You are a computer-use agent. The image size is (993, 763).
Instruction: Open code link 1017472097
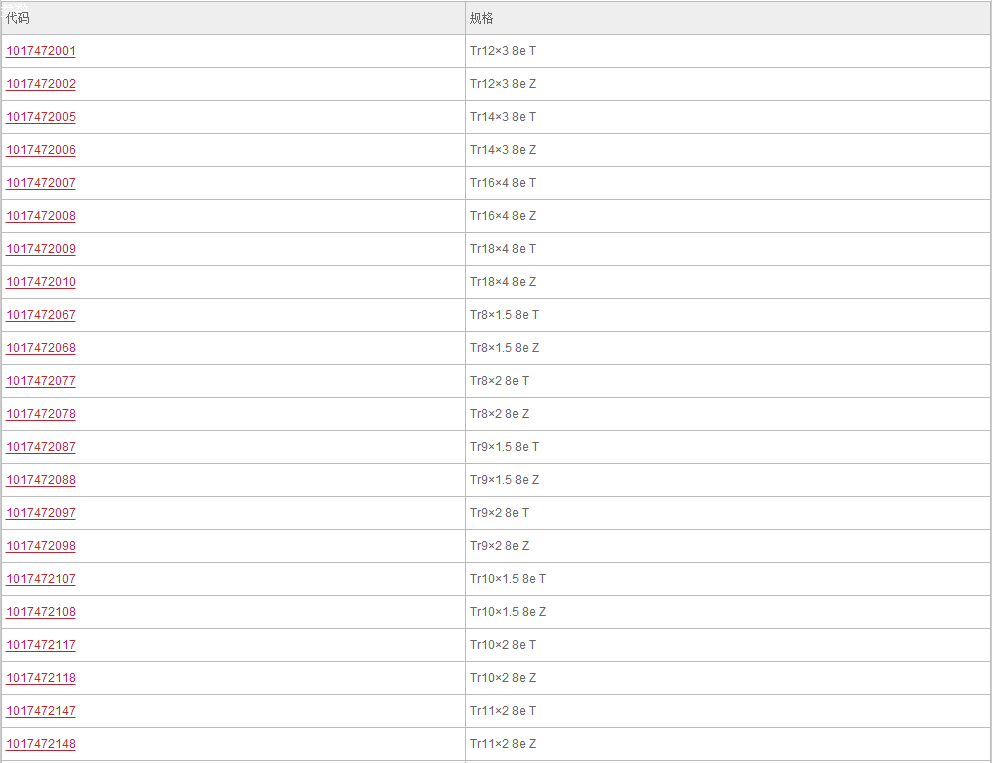point(41,512)
